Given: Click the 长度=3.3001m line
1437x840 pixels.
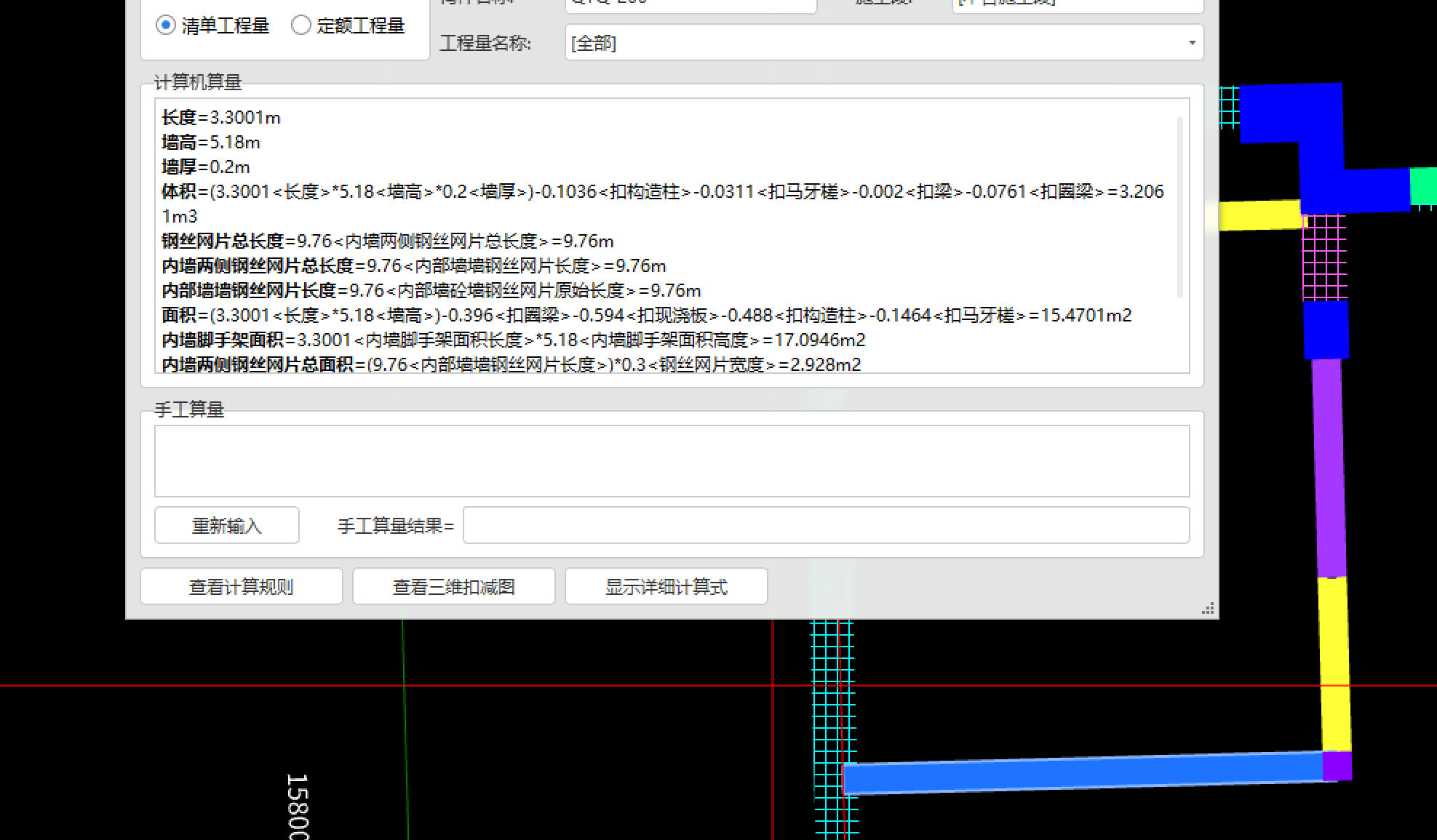Looking at the screenshot, I should pos(221,118).
